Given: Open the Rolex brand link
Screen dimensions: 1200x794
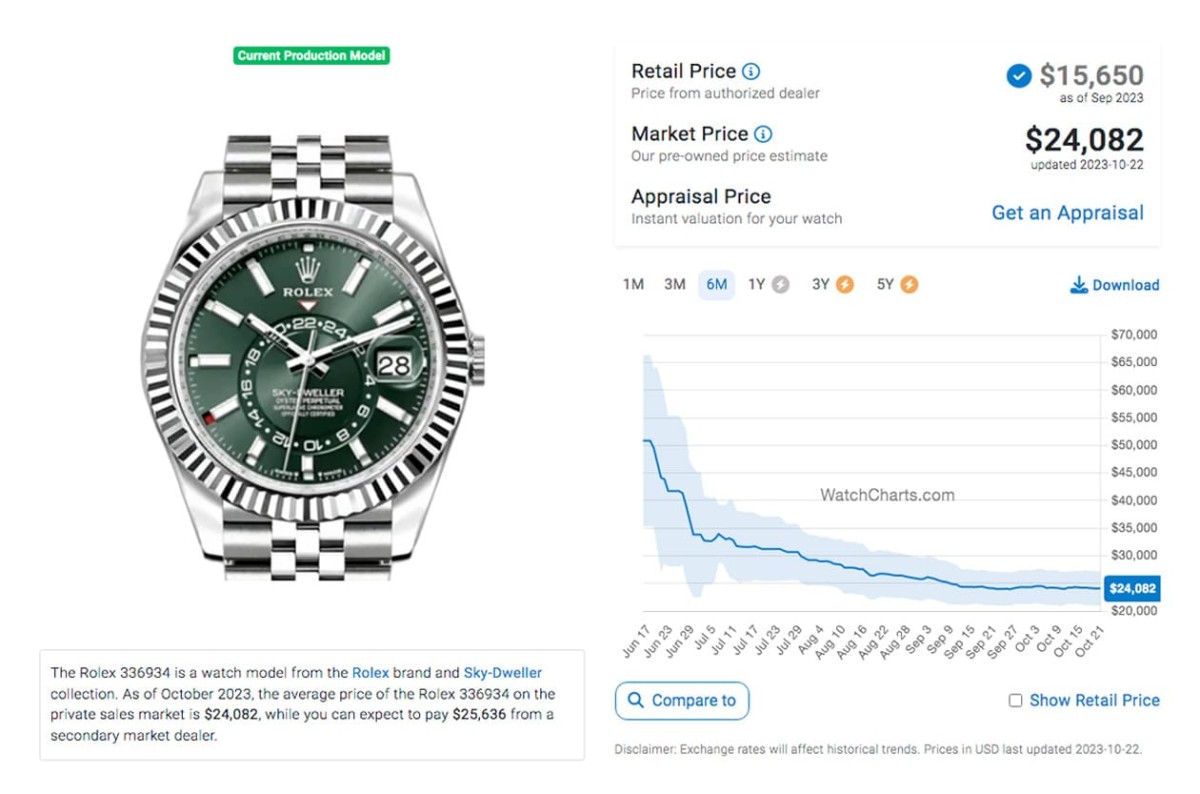Looking at the screenshot, I should pyautogui.click(x=370, y=673).
